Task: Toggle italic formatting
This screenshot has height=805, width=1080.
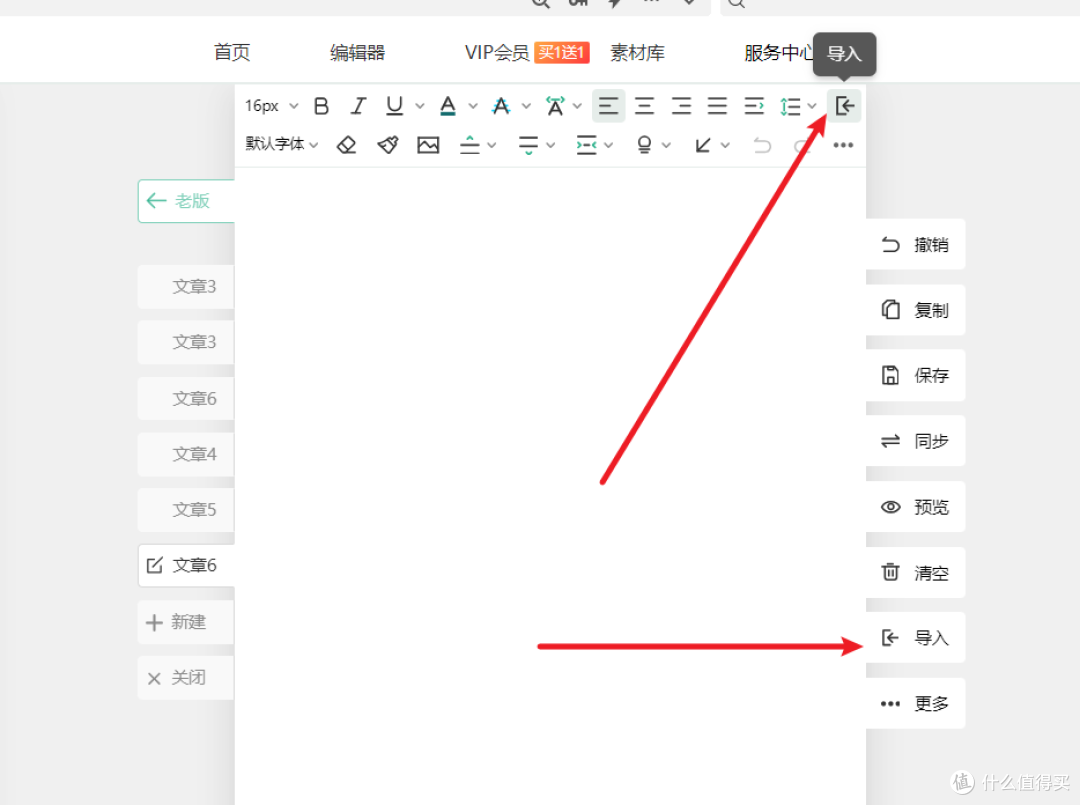Action: 358,106
